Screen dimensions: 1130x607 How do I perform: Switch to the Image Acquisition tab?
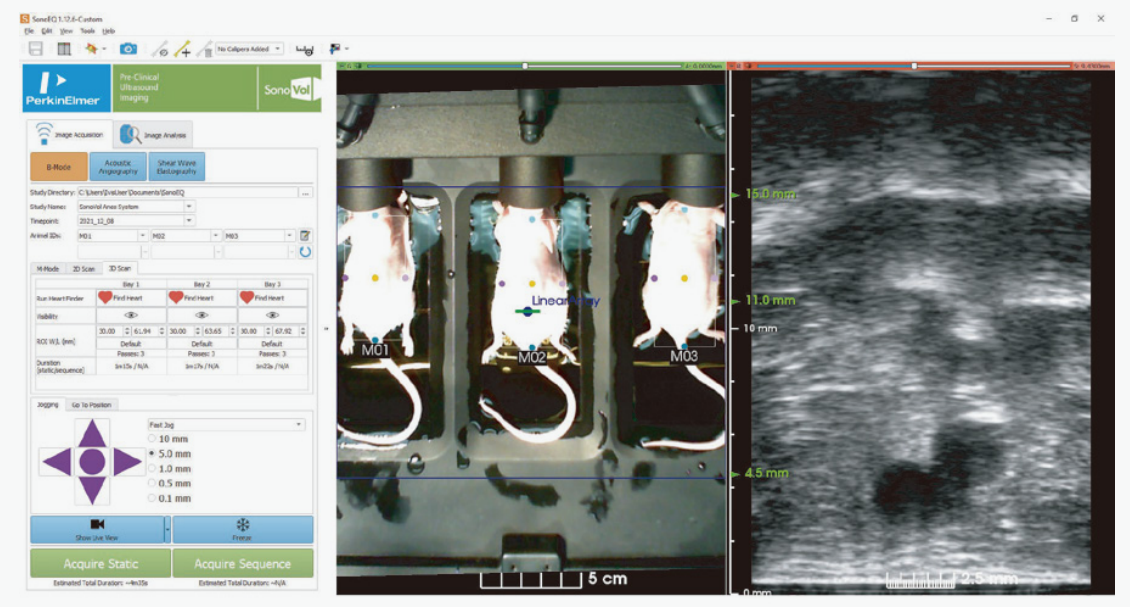click(x=70, y=134)
